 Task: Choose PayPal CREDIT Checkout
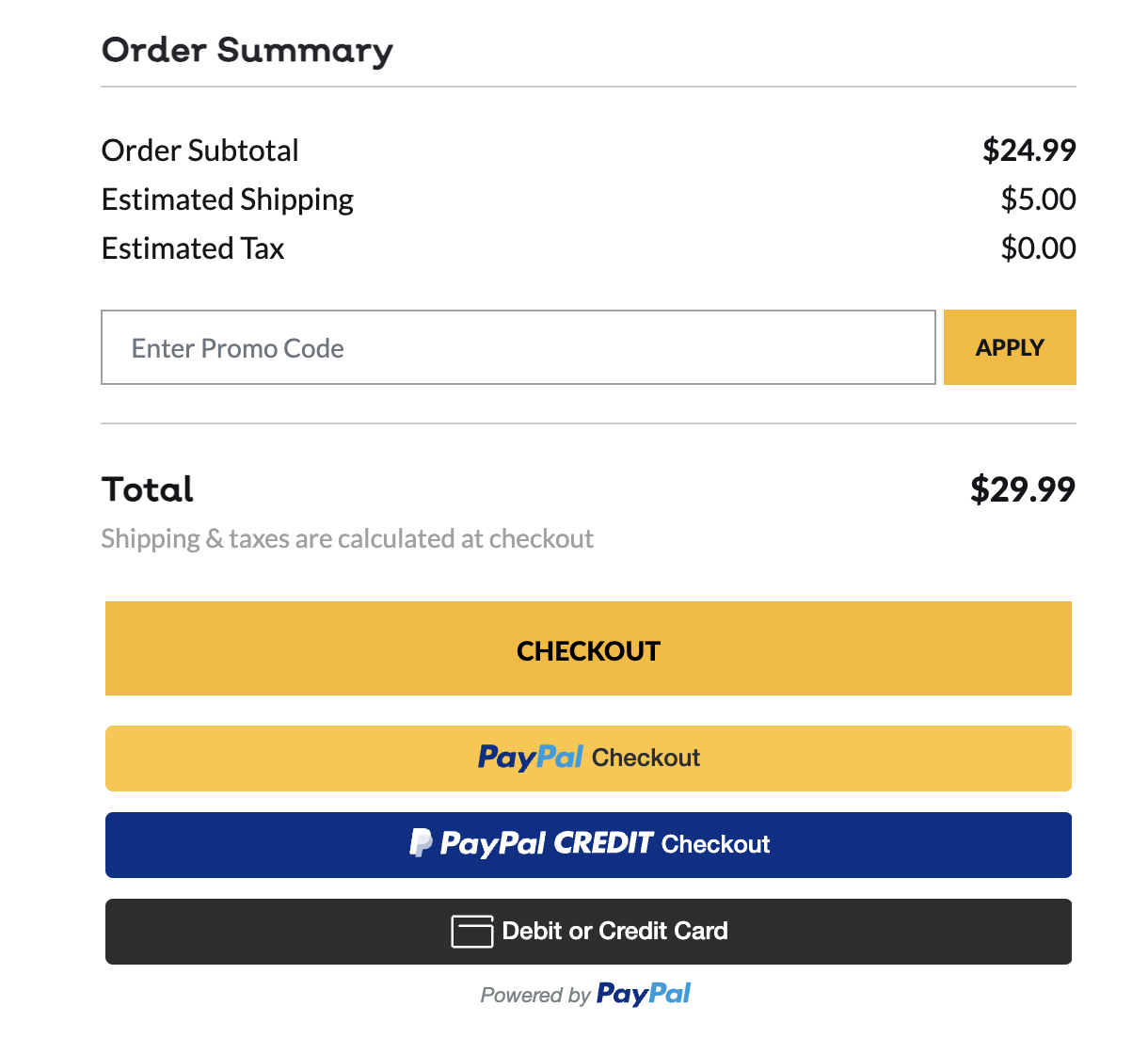coord(588,845)
